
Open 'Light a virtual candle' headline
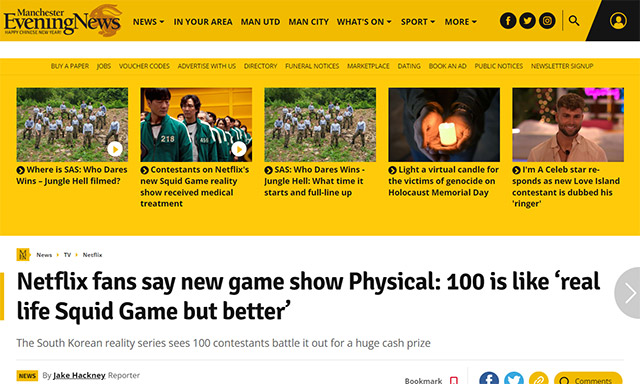444,181
